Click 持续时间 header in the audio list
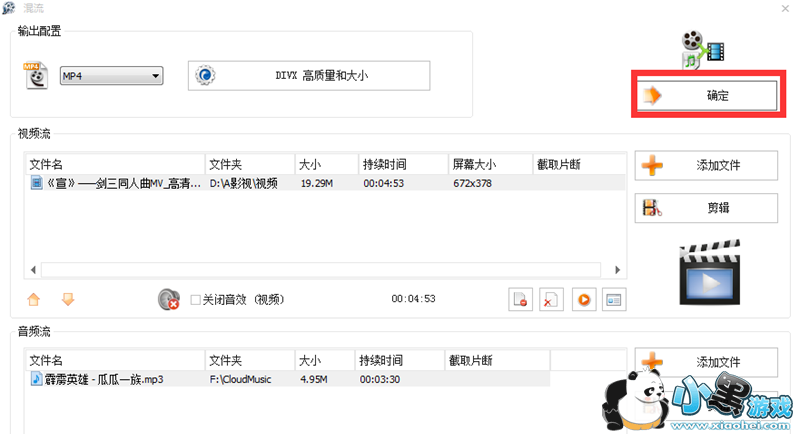The width and height of the screenshot is (794, 434). point(400,360)
